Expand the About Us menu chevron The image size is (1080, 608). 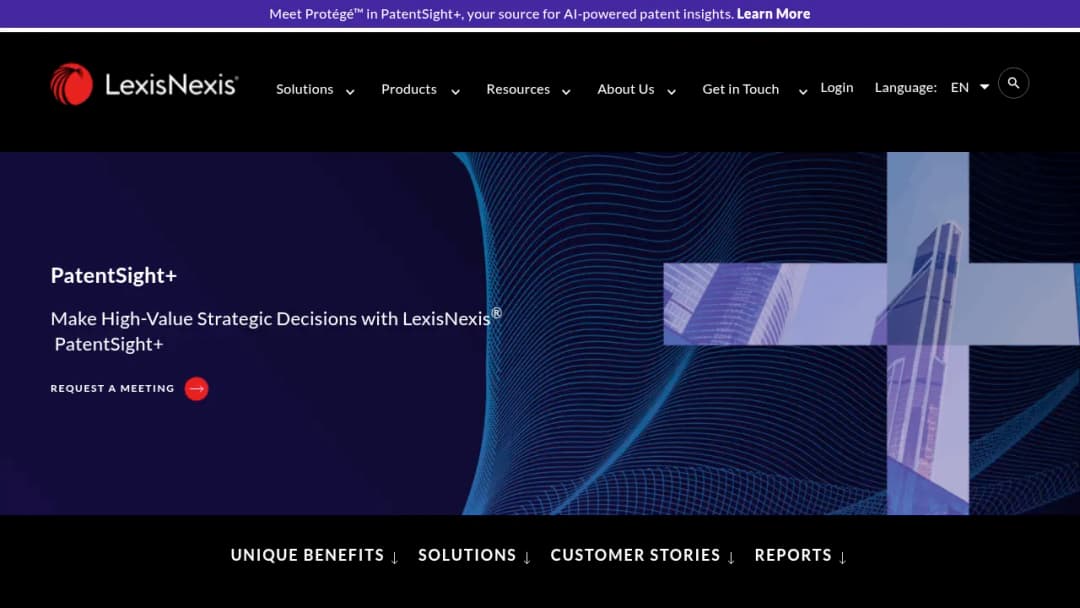tap(672, 92)
